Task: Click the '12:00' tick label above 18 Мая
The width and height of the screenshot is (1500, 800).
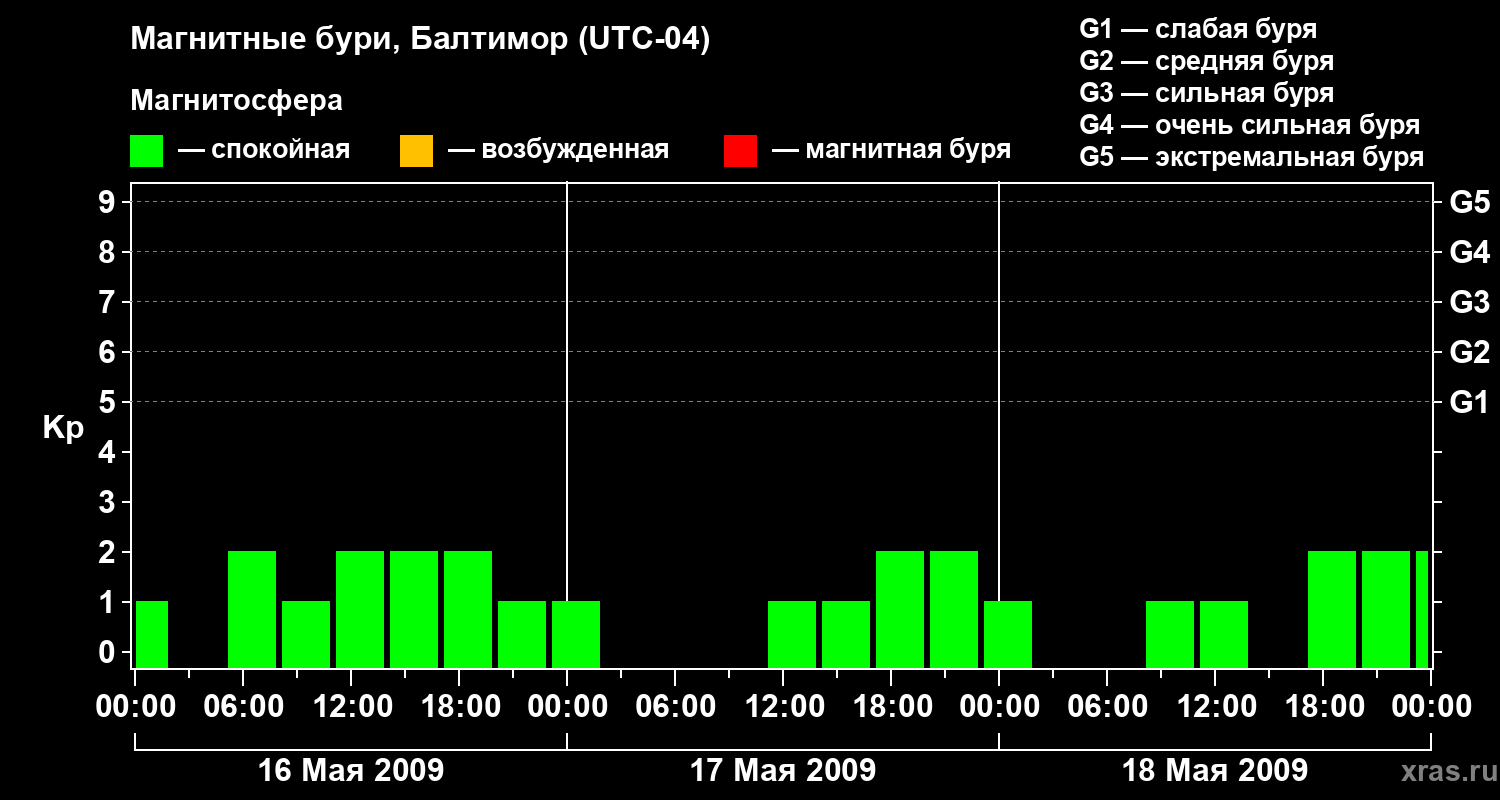Action: coord(1215,707)
